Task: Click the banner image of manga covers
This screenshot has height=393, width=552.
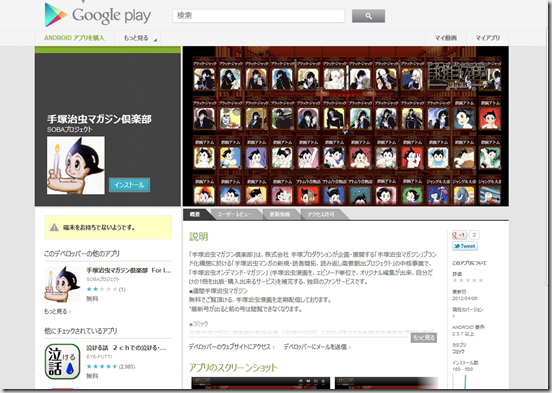Action: click(x=346, y=126)
